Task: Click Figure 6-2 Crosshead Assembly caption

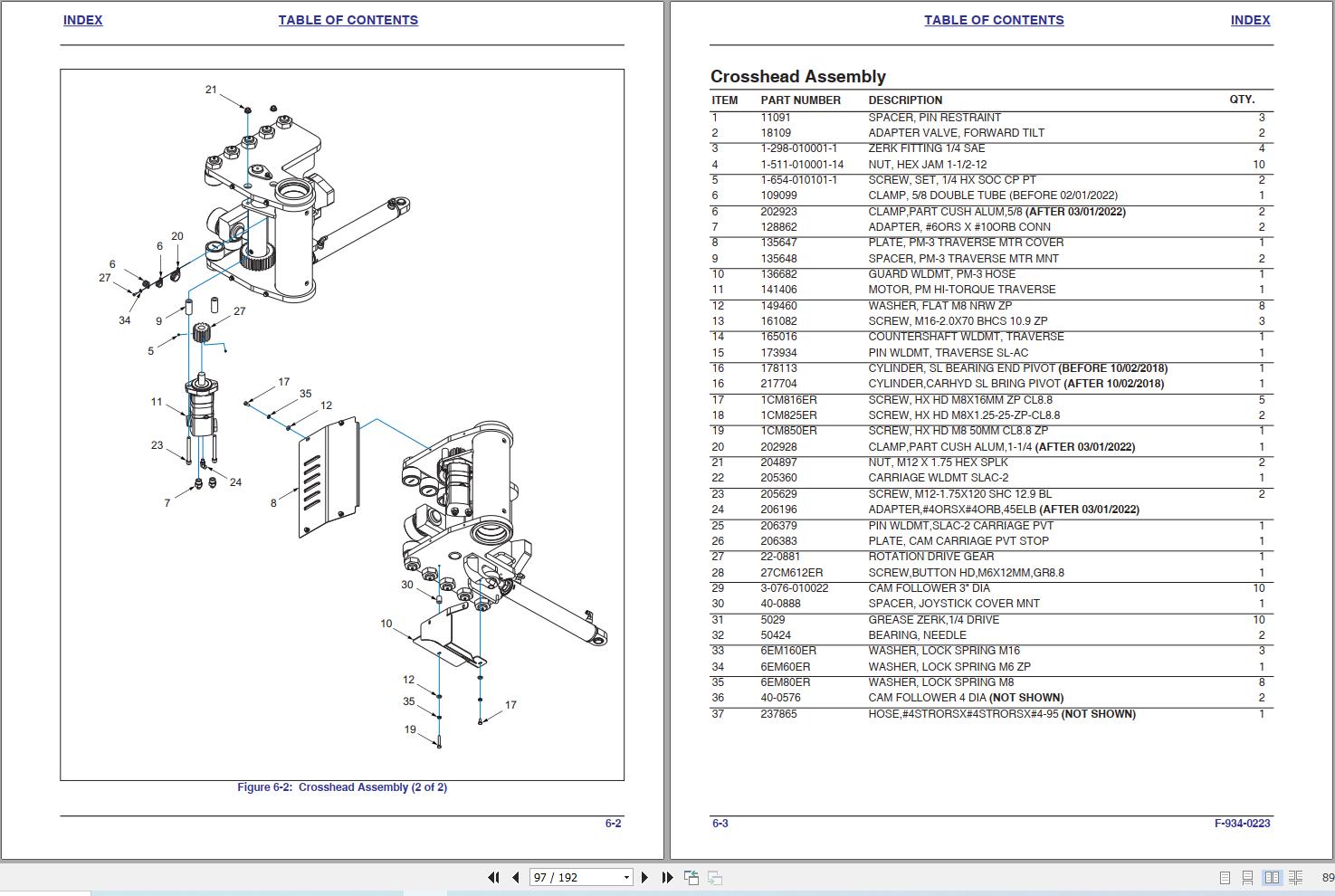Action: 342,787
